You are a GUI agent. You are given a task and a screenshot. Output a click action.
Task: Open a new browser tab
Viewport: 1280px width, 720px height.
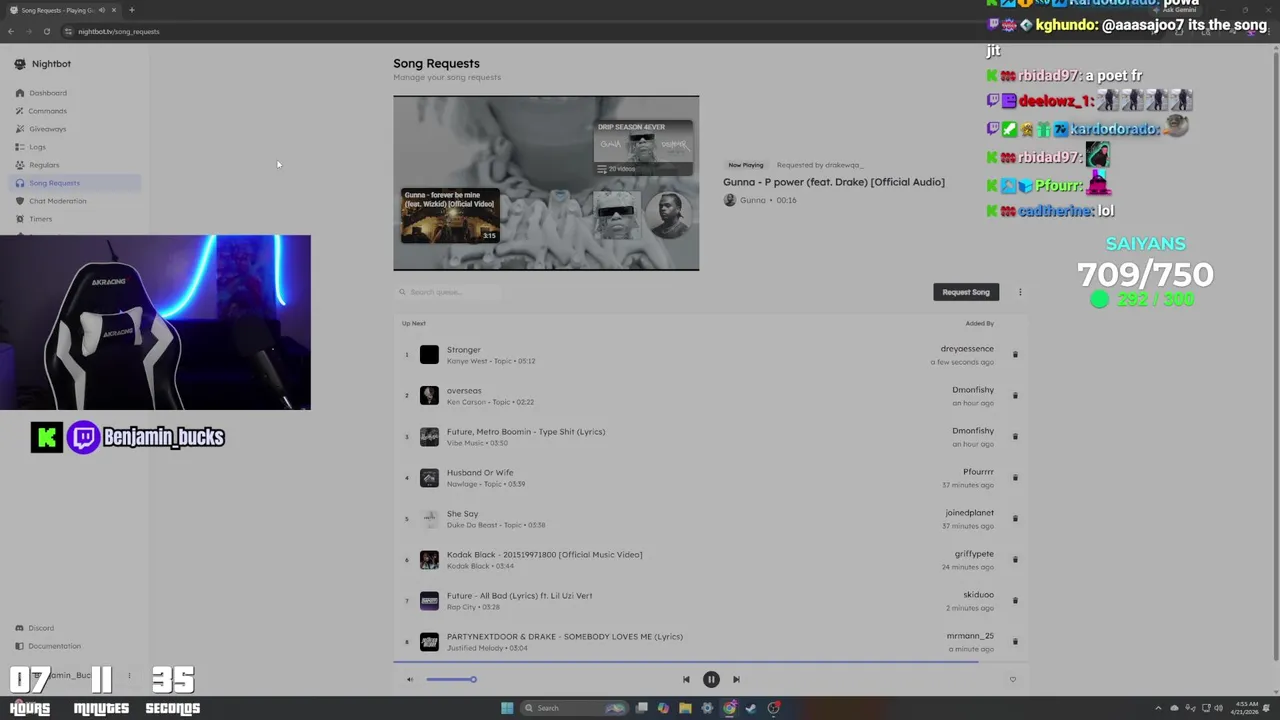coord(131,10)
